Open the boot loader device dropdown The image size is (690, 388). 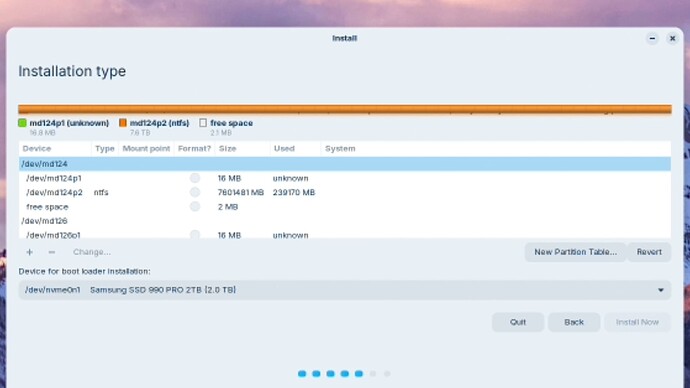[345, 290]
